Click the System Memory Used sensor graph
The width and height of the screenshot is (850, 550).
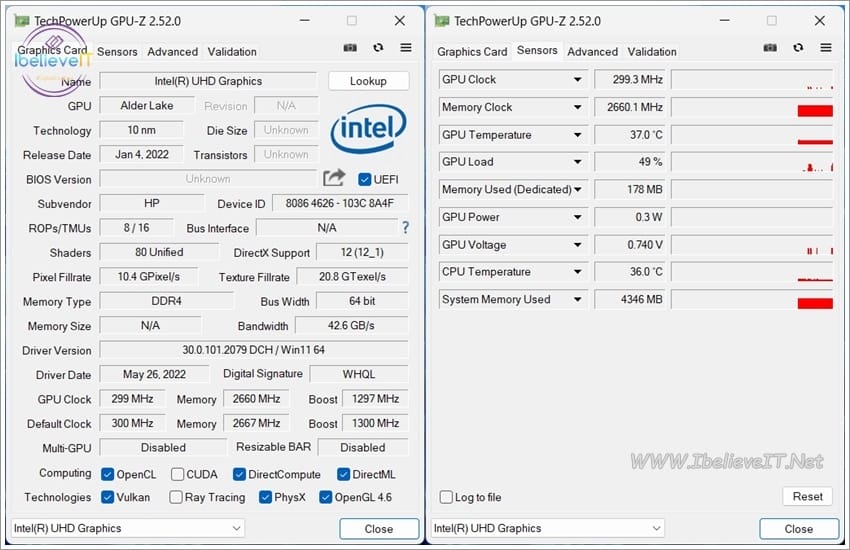click(x=752, y=300)
